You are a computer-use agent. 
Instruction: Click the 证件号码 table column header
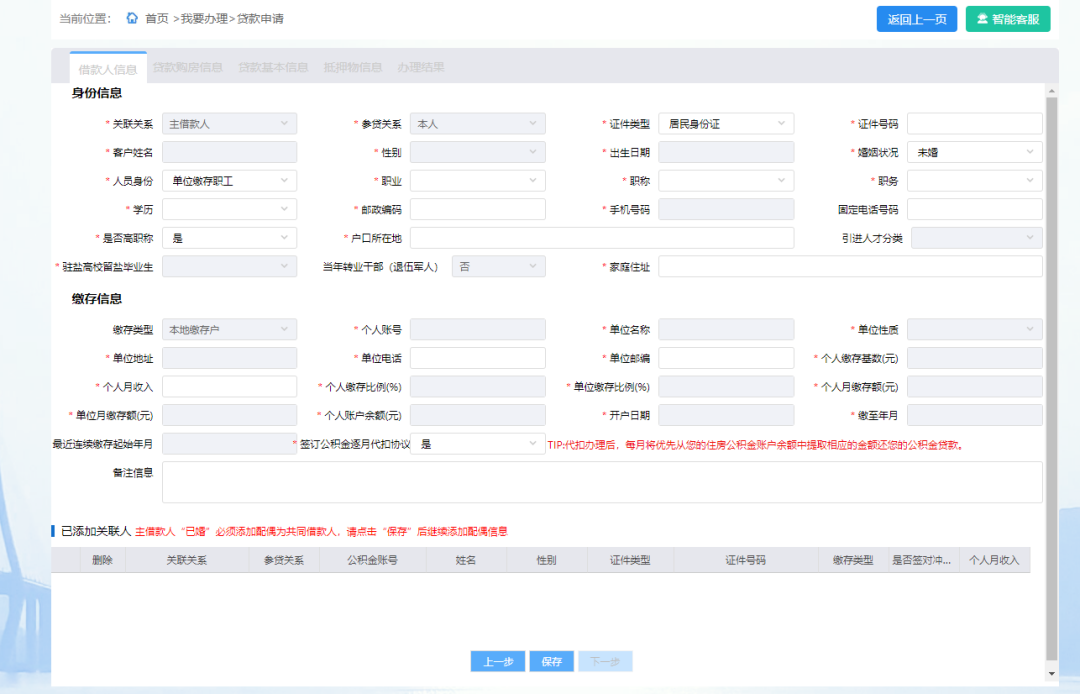[745, 560]
